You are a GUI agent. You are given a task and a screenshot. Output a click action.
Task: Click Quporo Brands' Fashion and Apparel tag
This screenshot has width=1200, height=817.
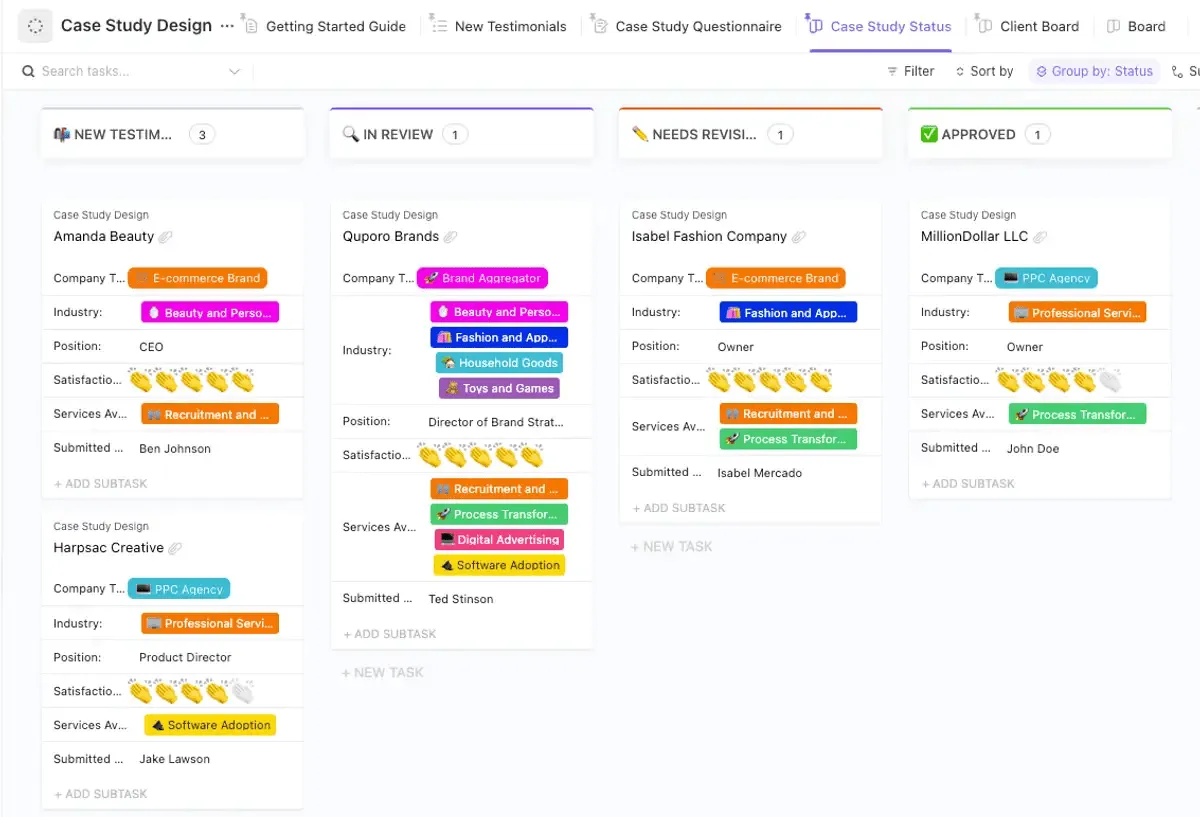pos(499,337)
